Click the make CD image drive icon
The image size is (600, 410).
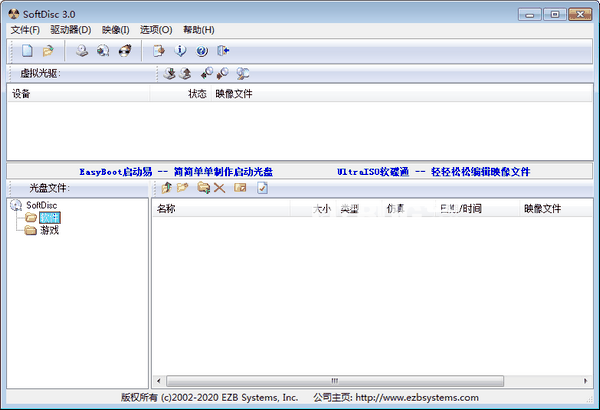click(82, 51)
